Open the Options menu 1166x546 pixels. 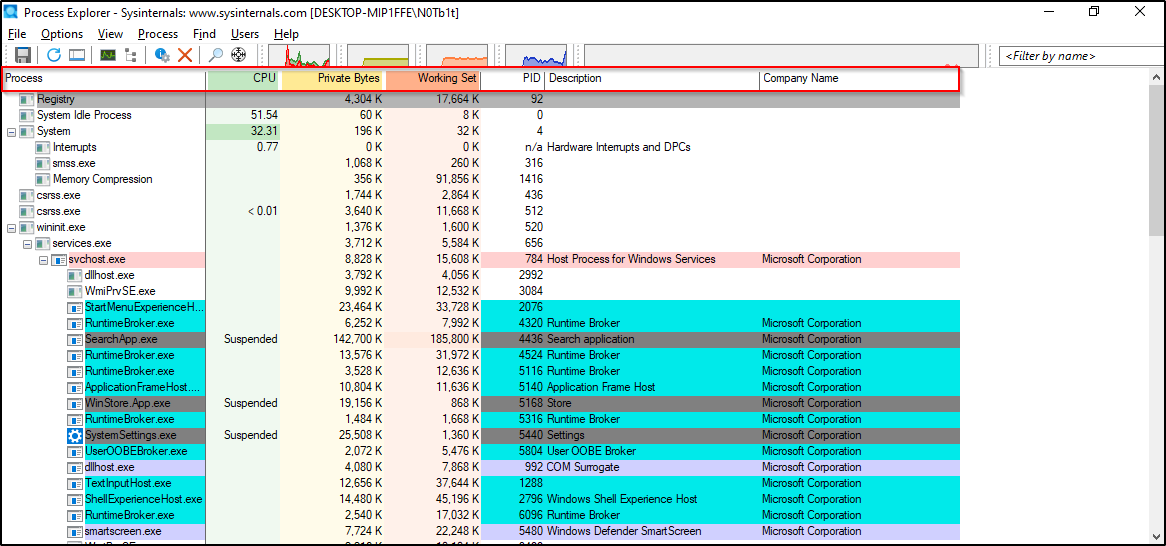tap(62, 34)
